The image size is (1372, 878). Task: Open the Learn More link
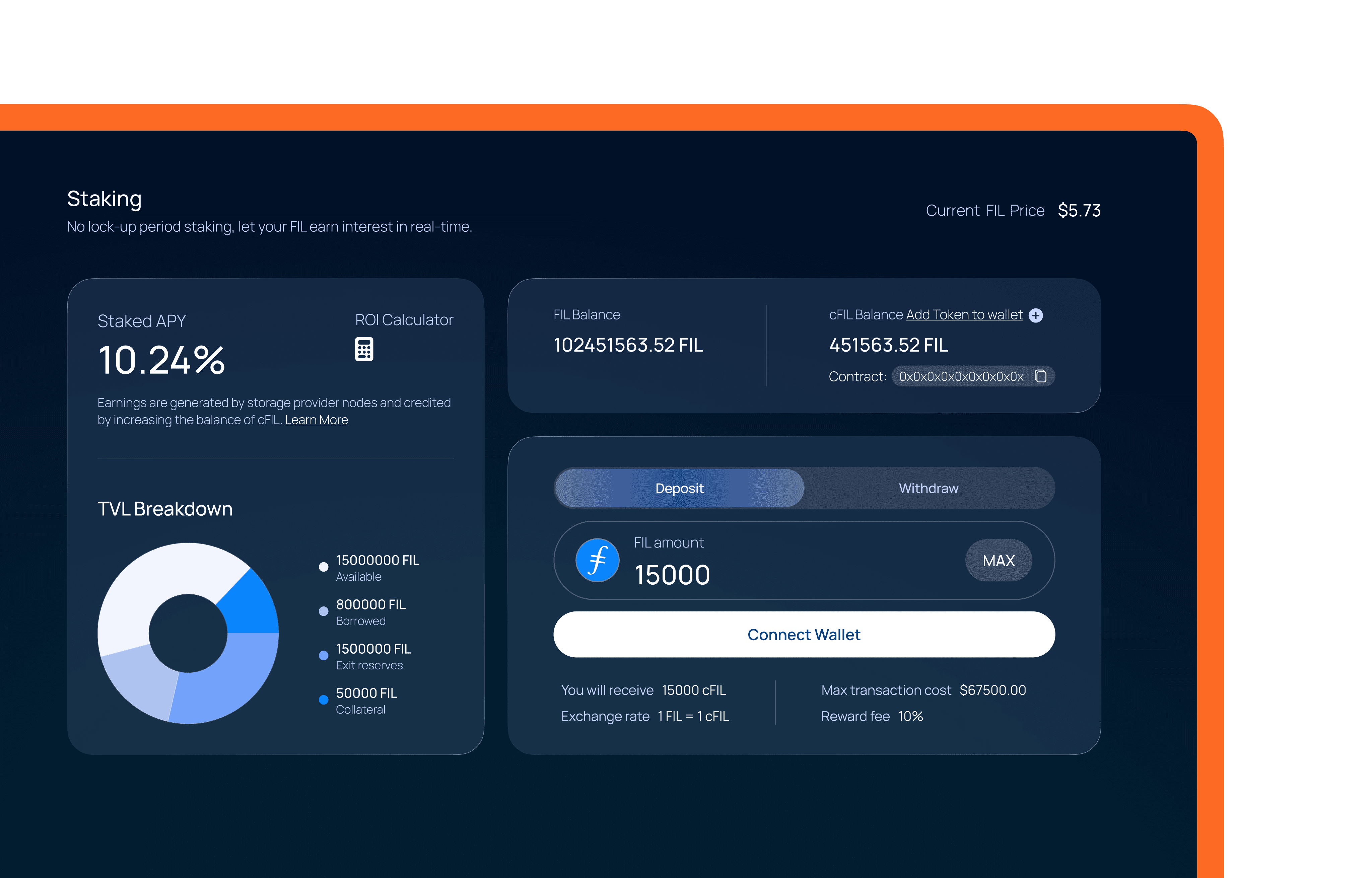[316, 420]
